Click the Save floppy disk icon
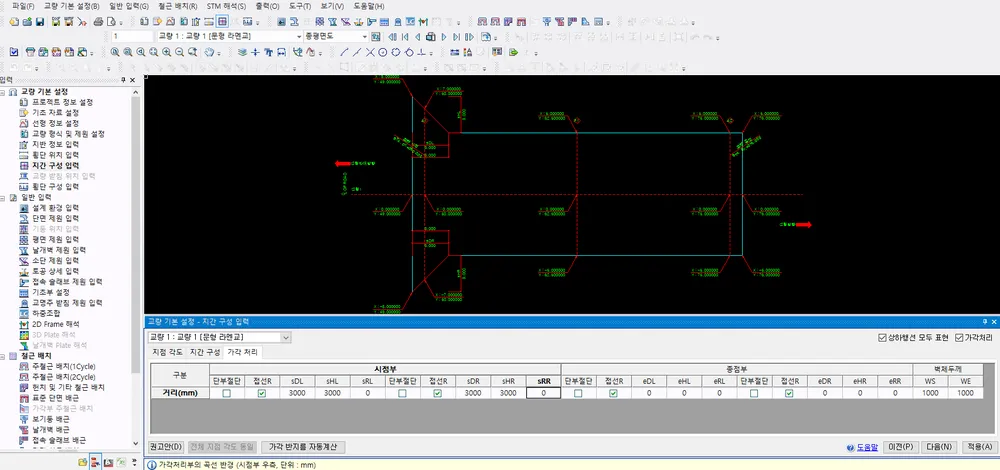This screenshot has height=470, width=1000. pos(40,21)
